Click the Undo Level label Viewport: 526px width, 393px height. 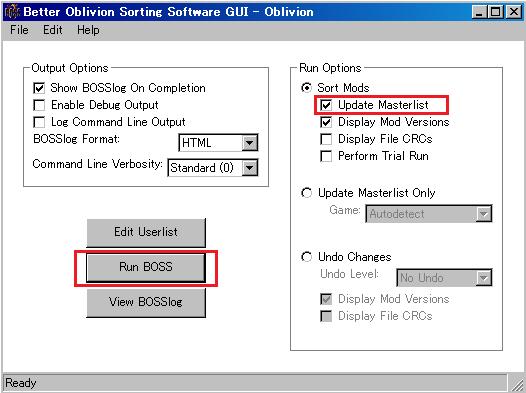[x=350, y=274]
